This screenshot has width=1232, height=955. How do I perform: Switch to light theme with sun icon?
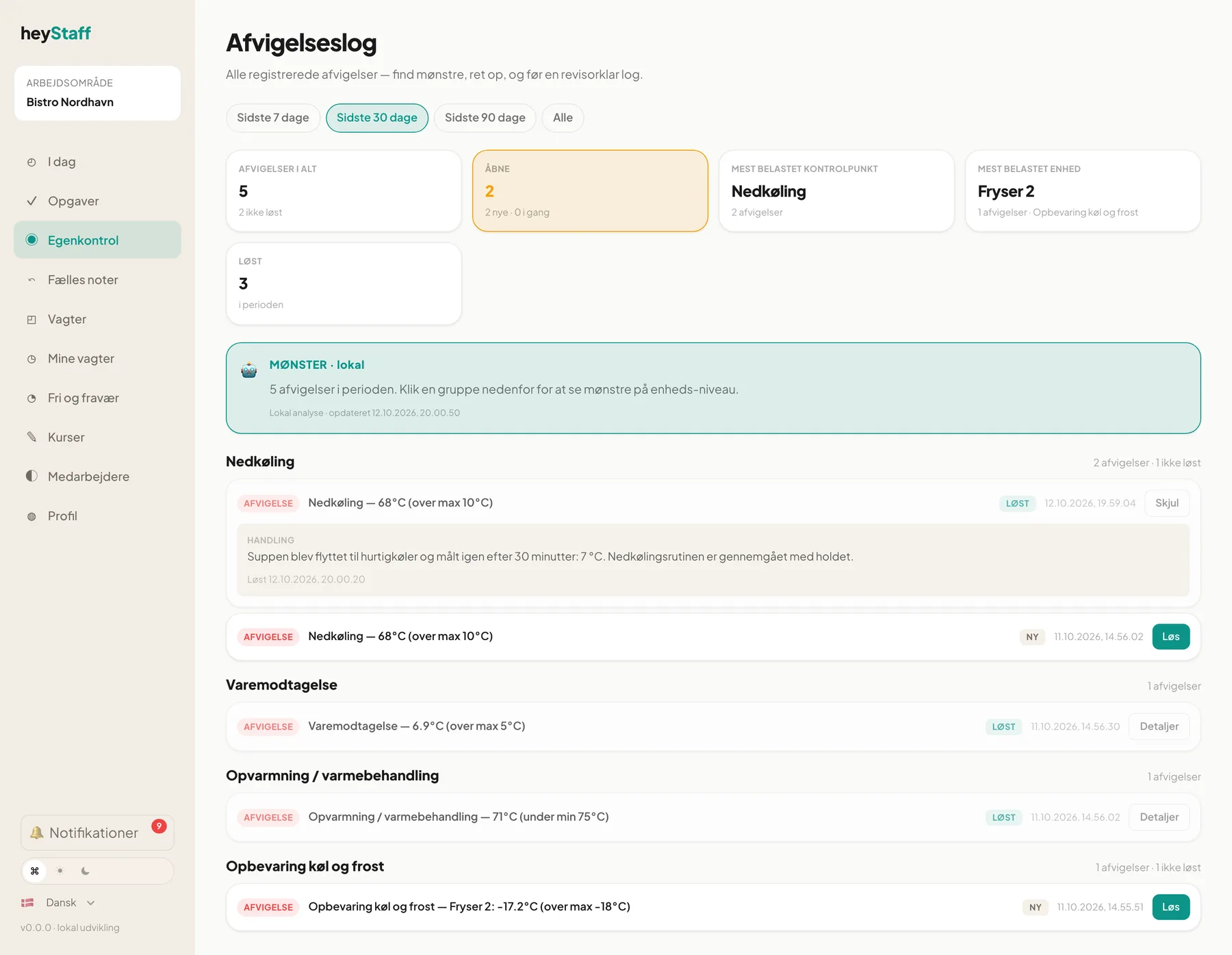pyautogui.click(x=60, y=871)
